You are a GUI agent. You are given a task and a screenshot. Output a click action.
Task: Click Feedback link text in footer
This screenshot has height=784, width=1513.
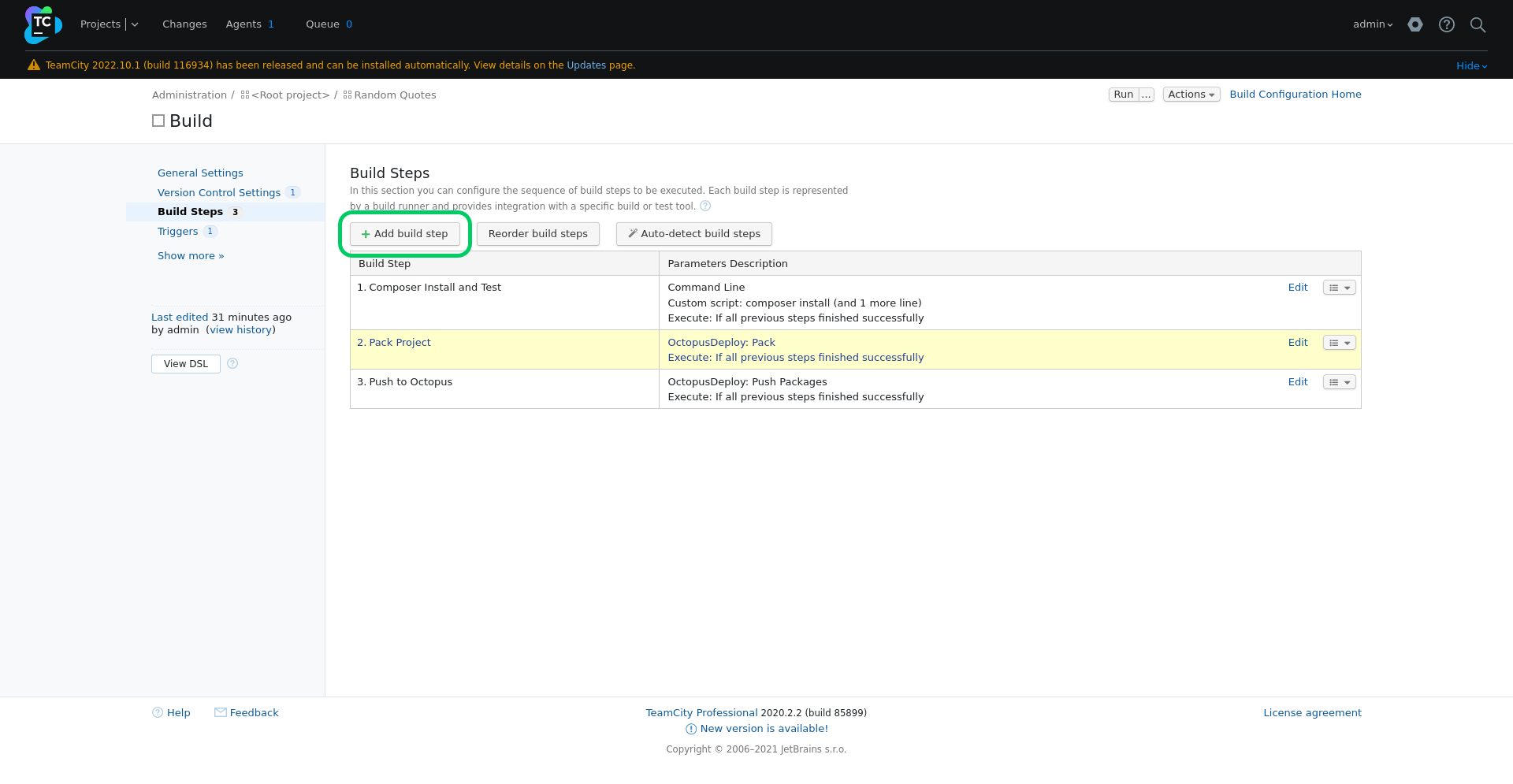(254, 713)
